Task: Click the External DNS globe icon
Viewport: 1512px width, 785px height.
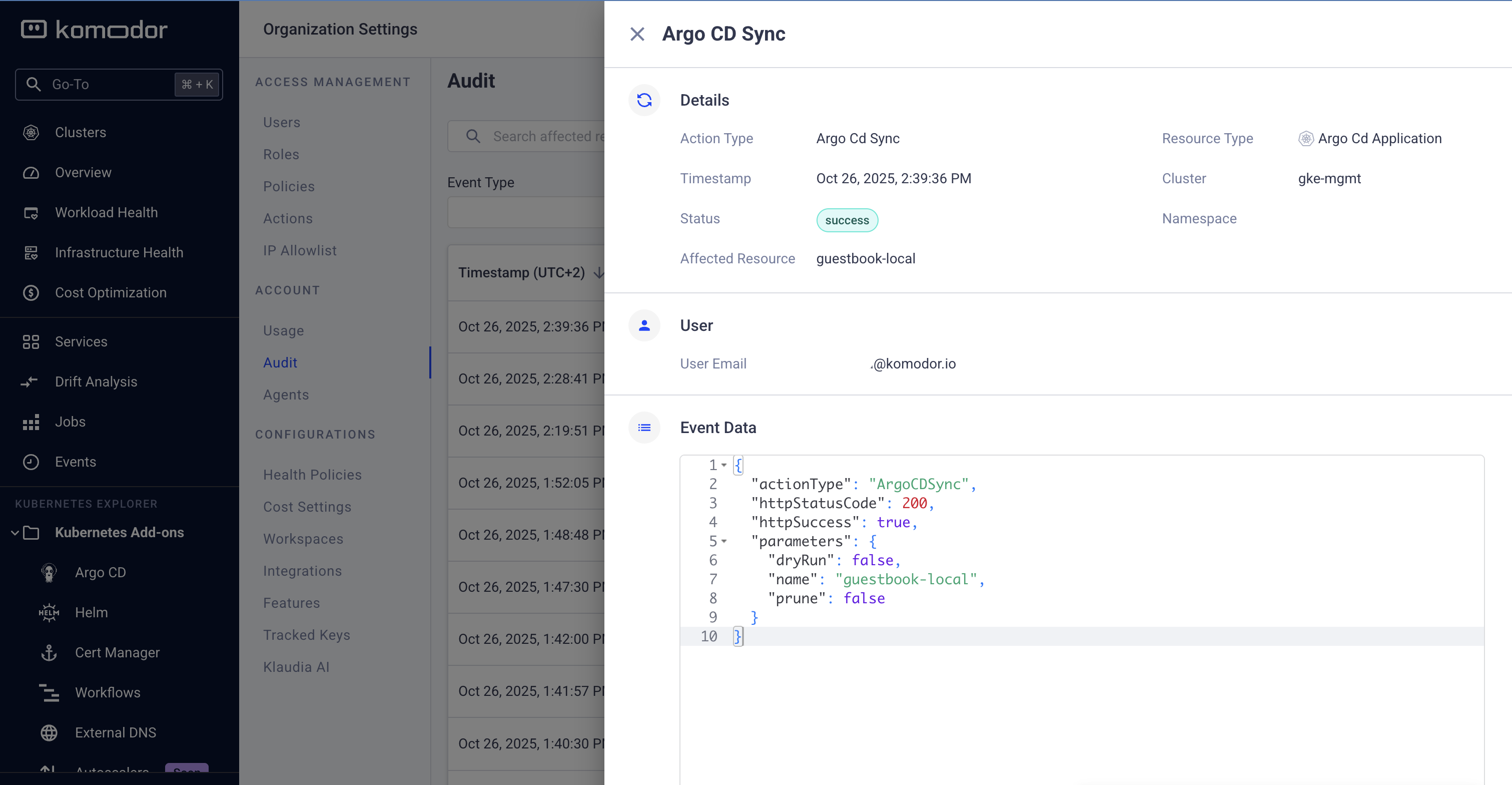Action: click(50, 733)
